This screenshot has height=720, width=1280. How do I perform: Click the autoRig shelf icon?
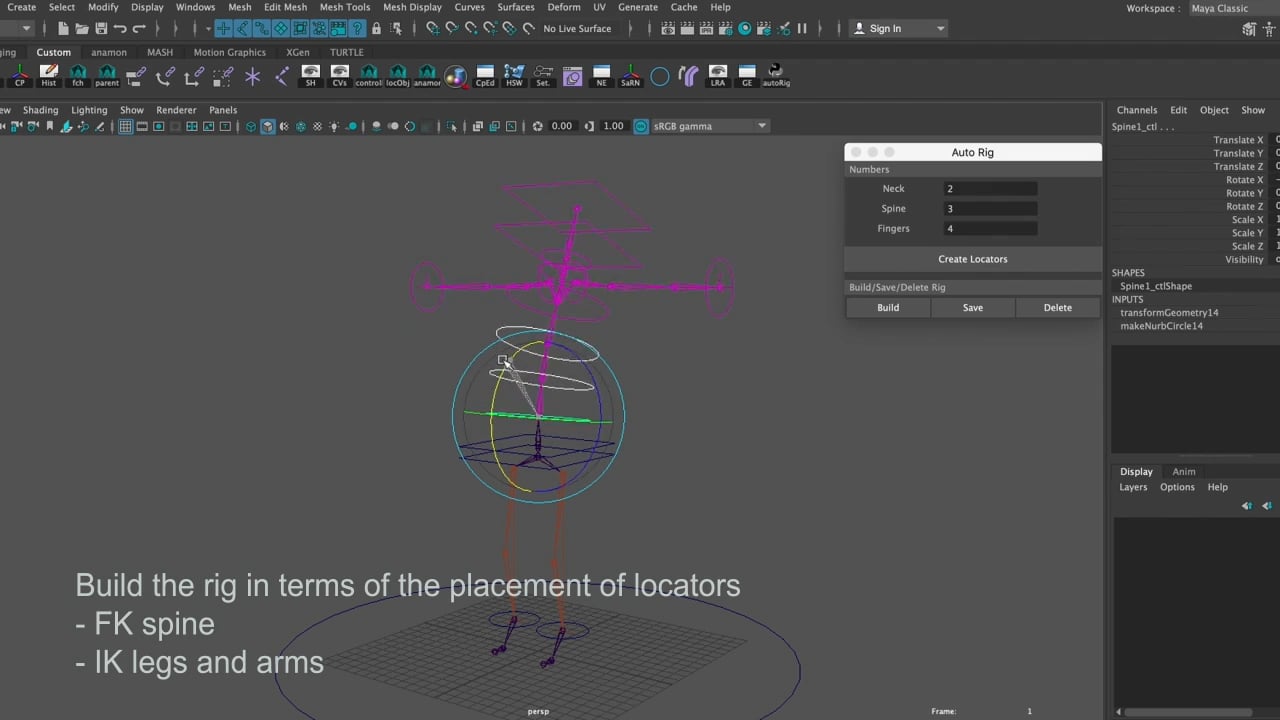[776, 75]
